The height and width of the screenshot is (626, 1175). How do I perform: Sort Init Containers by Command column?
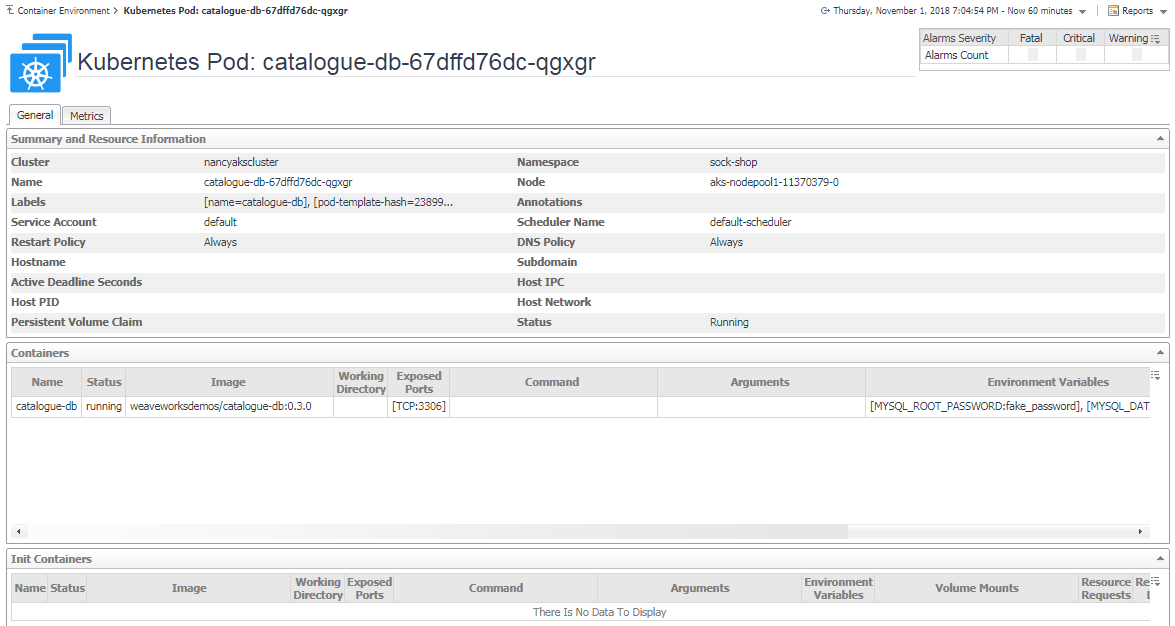point(495,588)
